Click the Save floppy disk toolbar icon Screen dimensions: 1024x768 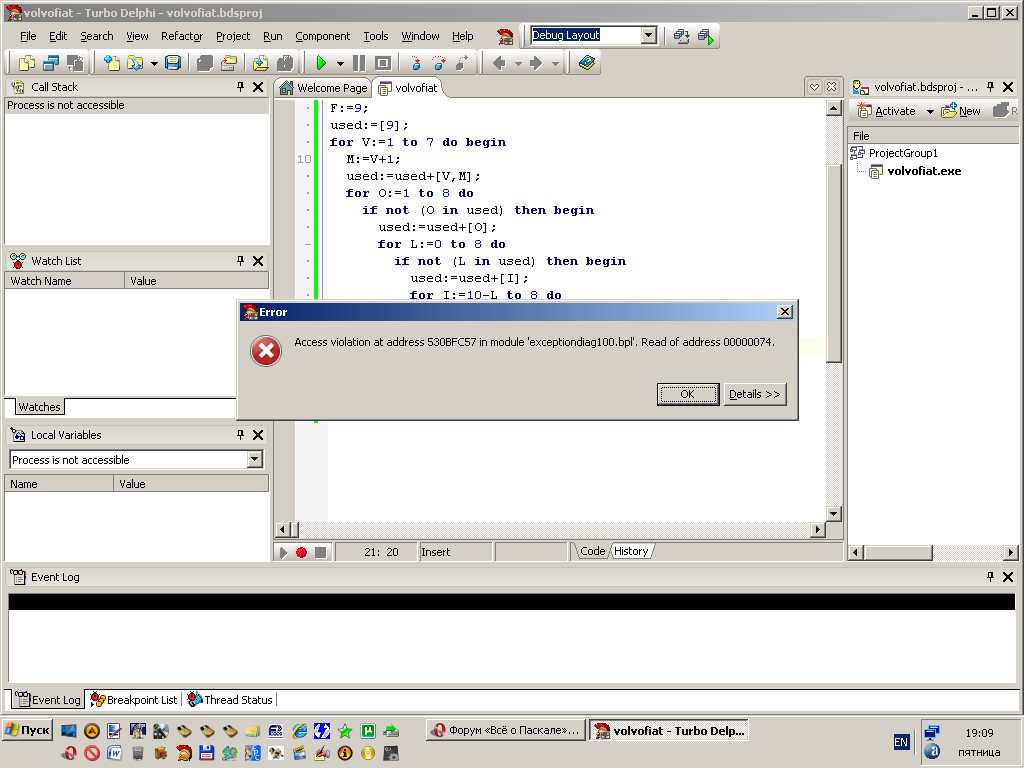point(173,63)
